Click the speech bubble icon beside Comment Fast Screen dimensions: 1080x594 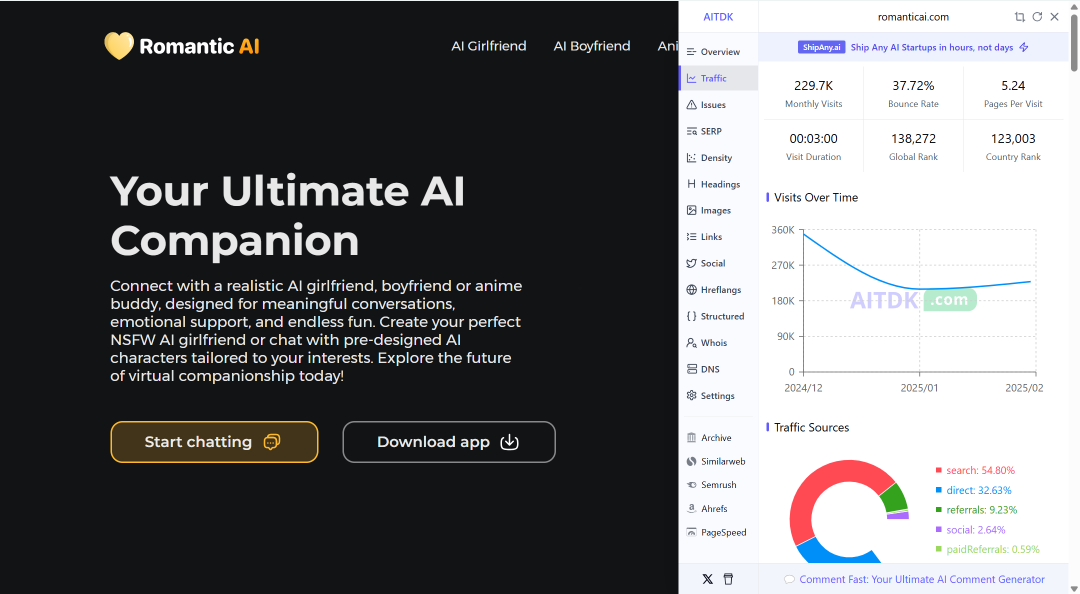point(789,580)
